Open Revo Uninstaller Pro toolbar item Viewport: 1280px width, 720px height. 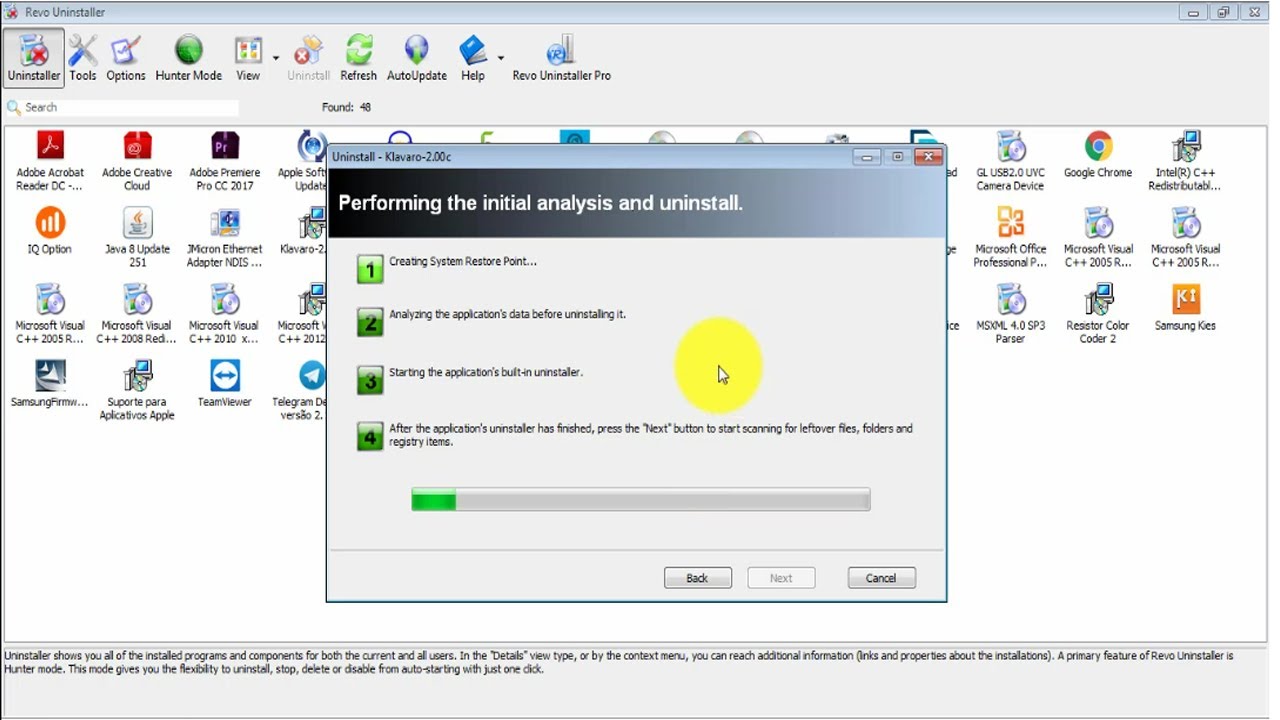tap(562, 58)
